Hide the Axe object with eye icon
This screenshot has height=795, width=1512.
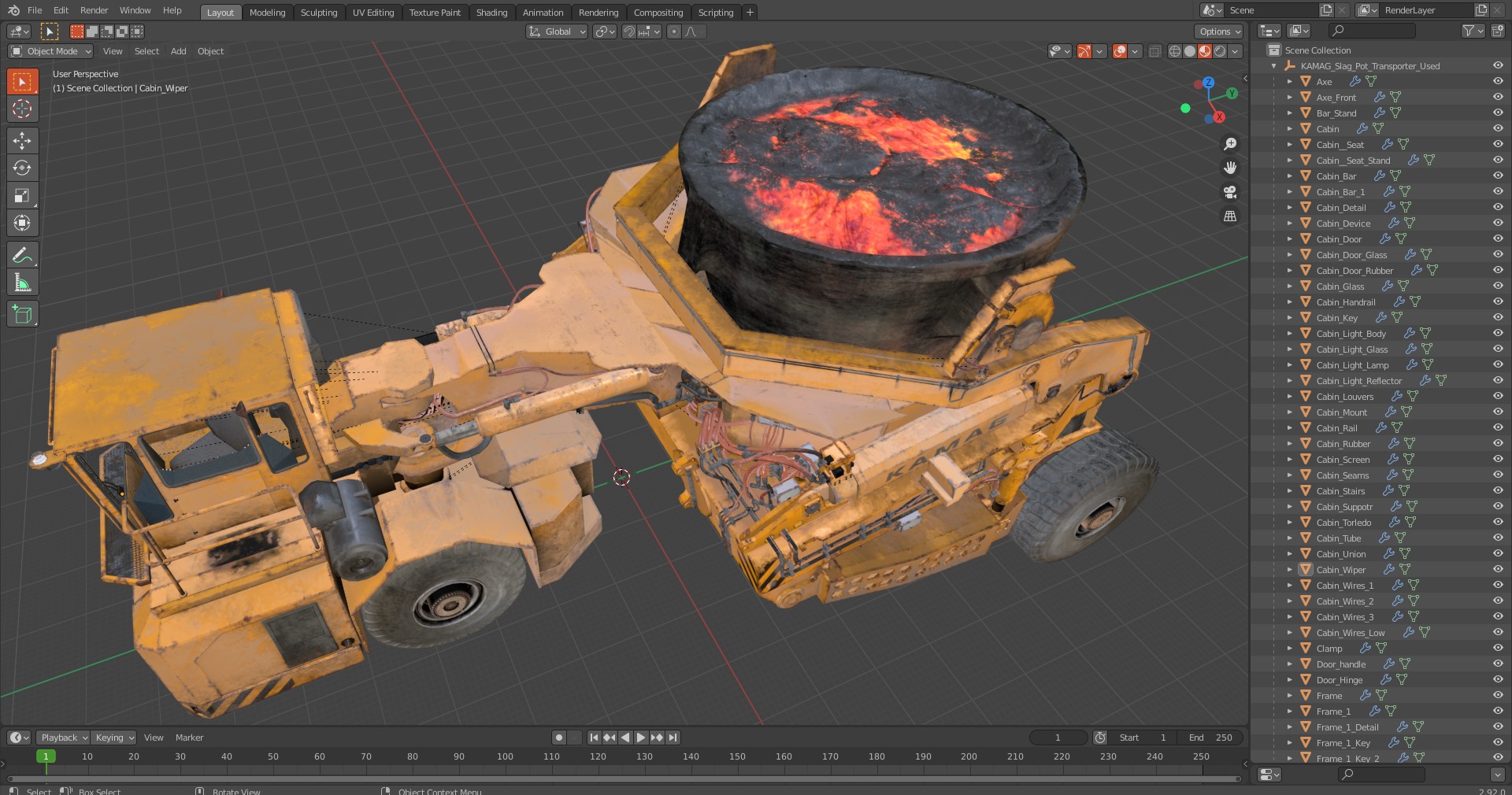[1498, 81]
